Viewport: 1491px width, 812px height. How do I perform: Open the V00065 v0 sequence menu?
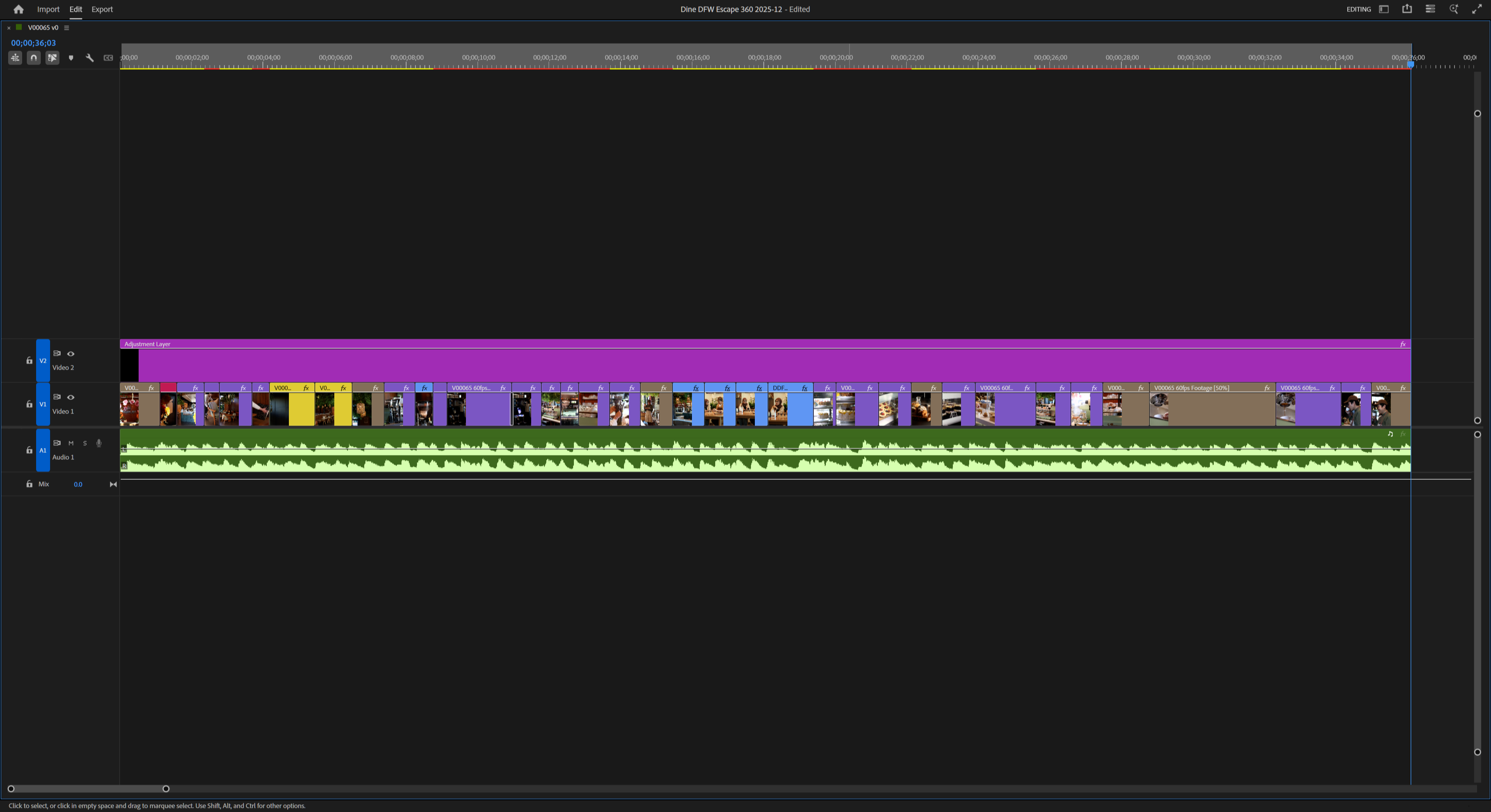point(66,27)
